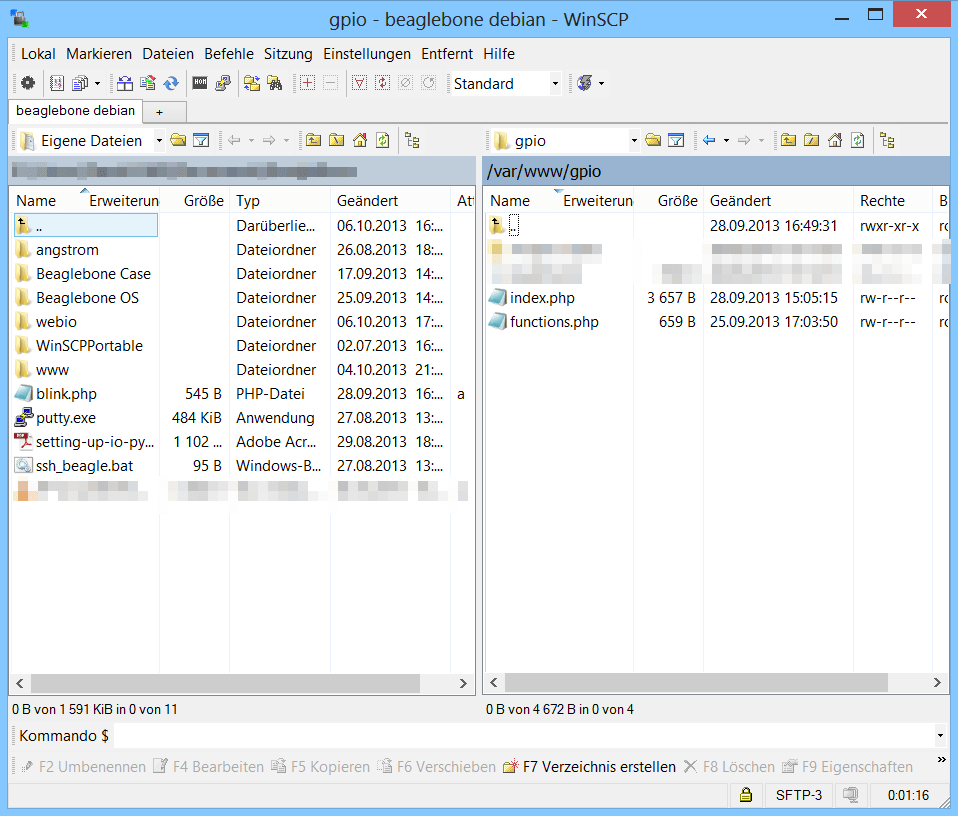Click the keep remote directory up to date icon
The height and width of the screenshot is (816, 958).
[x=148, y=83]
